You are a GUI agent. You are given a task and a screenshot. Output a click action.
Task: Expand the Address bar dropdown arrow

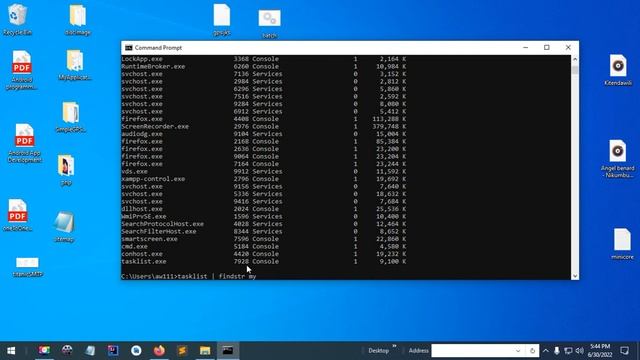518,351
